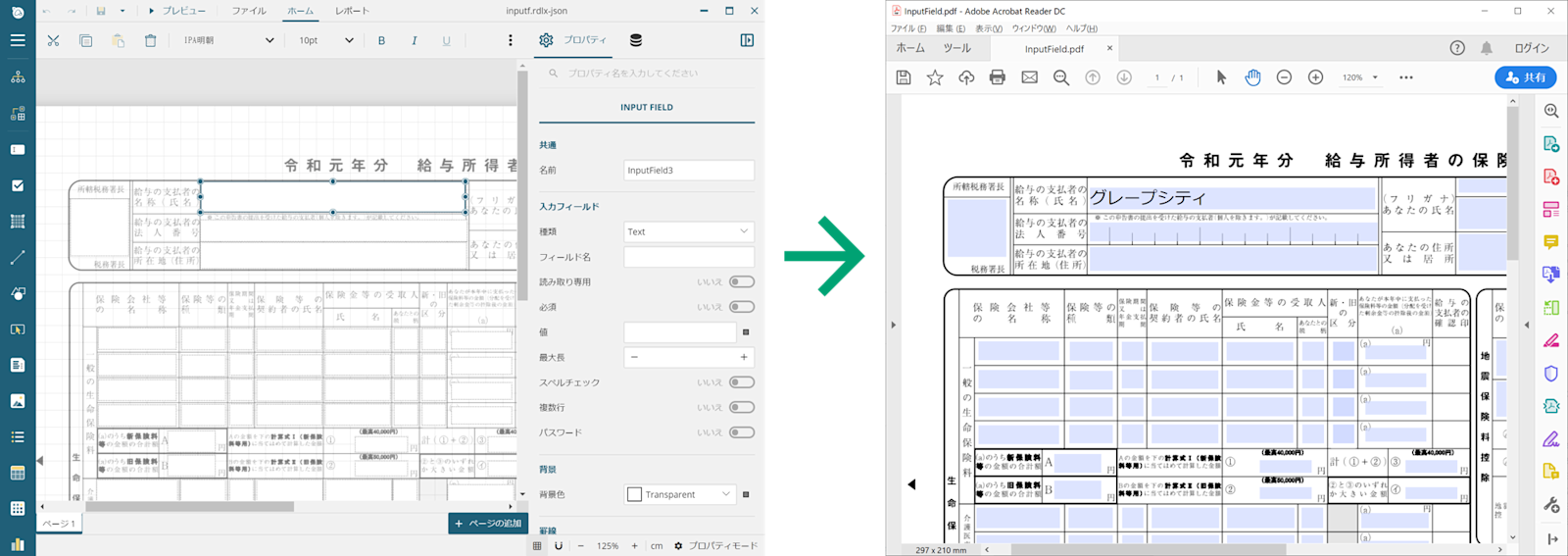Image resolution: width=1568 pixels, height=556 pixels.
Task: Open the 種類 Text type dropdown
Action: pos(689,231)
